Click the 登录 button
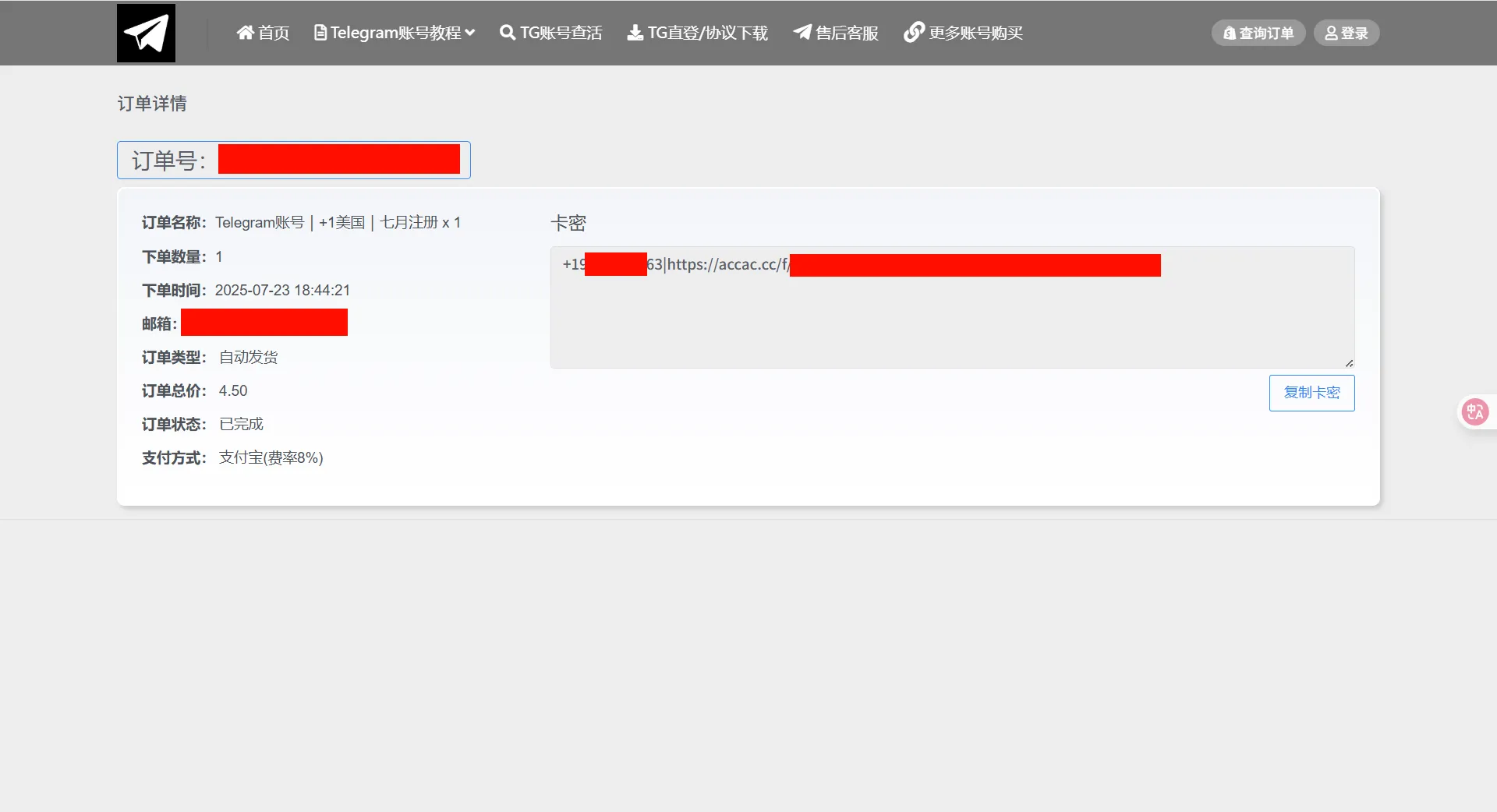Screen dimensions: 1497x812 (1347, 33)
